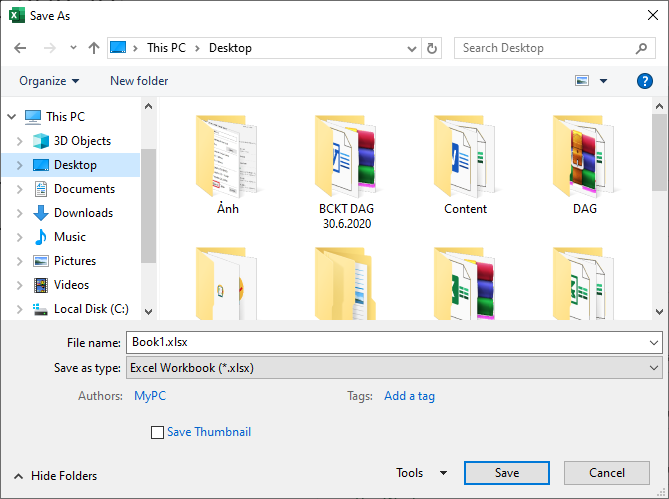
Task: Select the Ảnh folder
Action: [x=227, y=165]
